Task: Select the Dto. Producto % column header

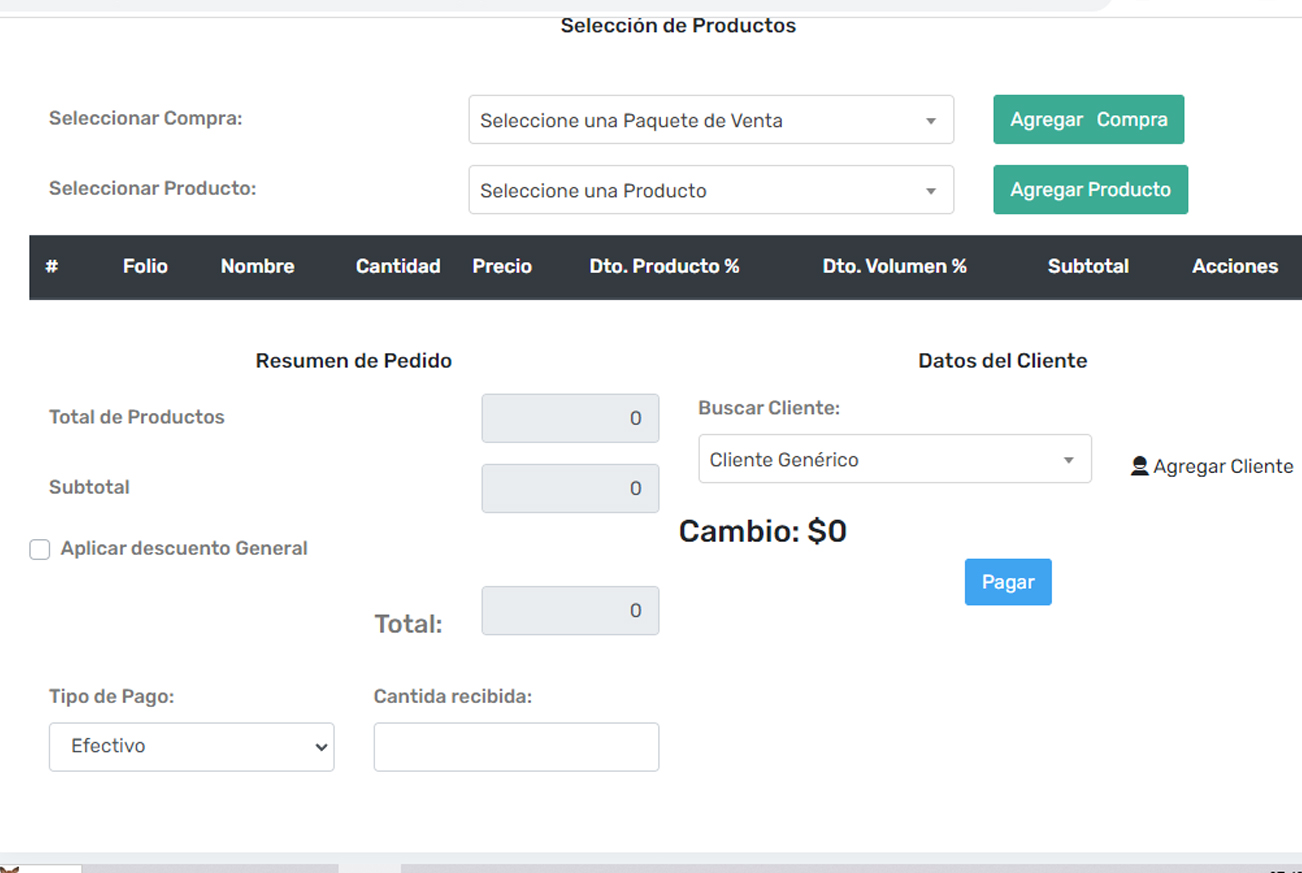Action: (664, 267)
